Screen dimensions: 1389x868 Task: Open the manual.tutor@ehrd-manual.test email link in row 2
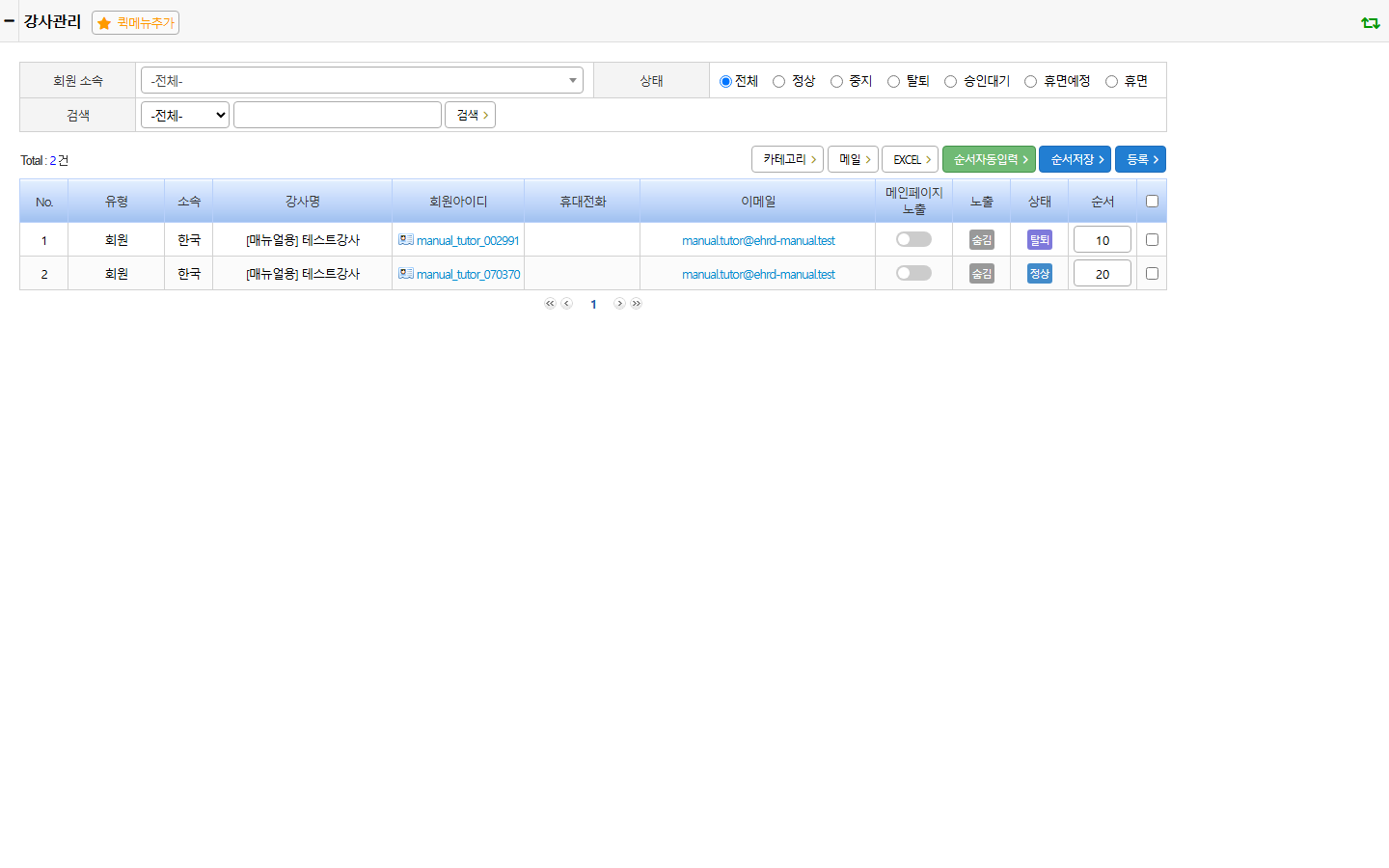point(758,274)
